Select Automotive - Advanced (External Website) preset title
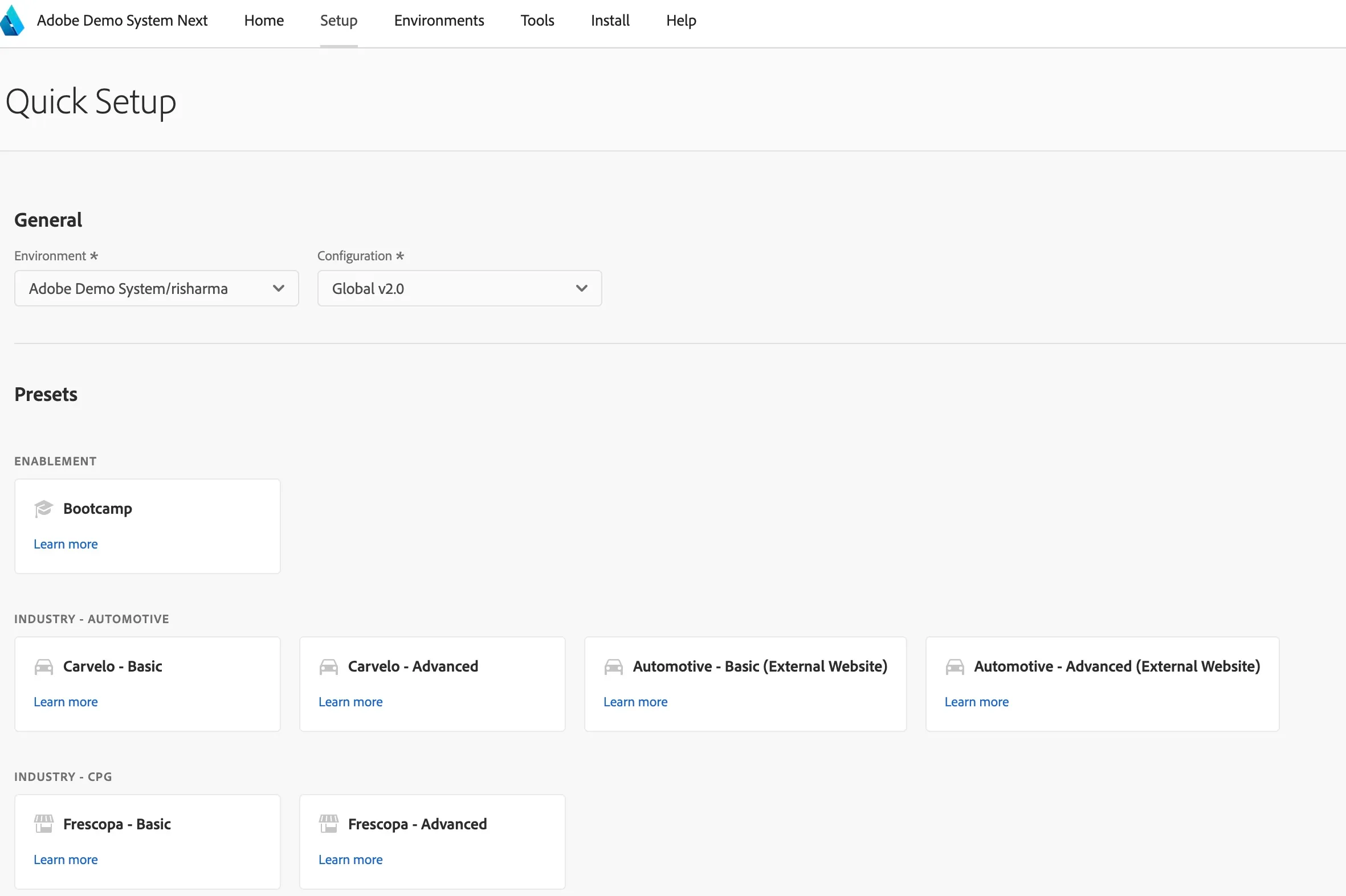Image resolution: width=1346 pixels, height=896 pixels. 1117,666
